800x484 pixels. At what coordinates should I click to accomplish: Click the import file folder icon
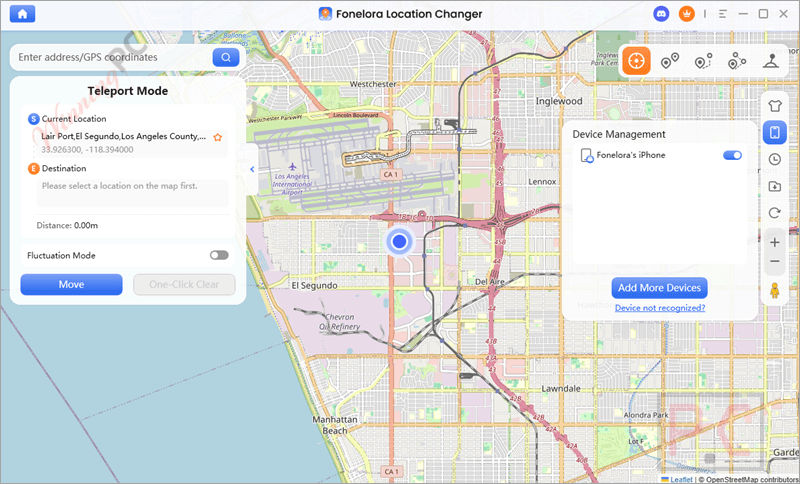coord(774,186)
